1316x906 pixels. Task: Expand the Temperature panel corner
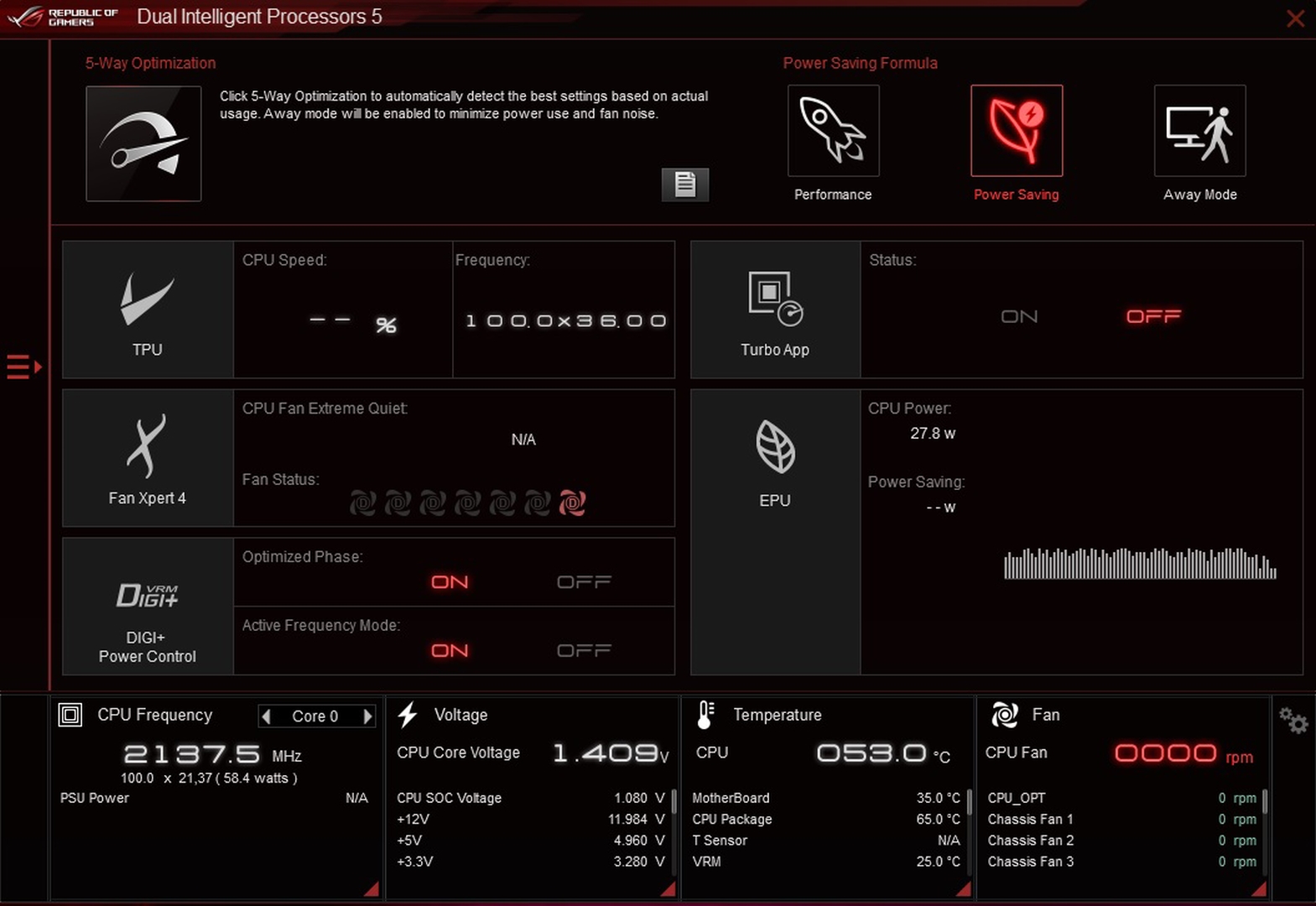coord(963,888)
